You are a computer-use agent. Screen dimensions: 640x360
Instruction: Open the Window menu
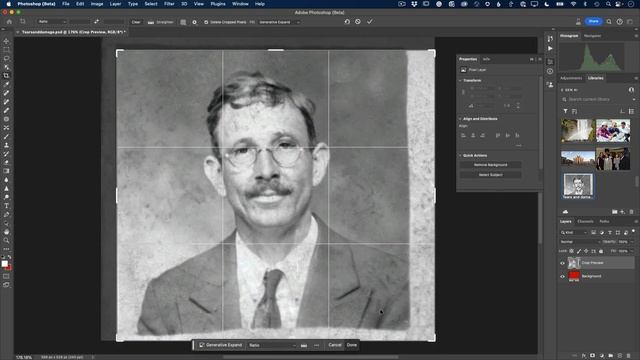(240, 4)
